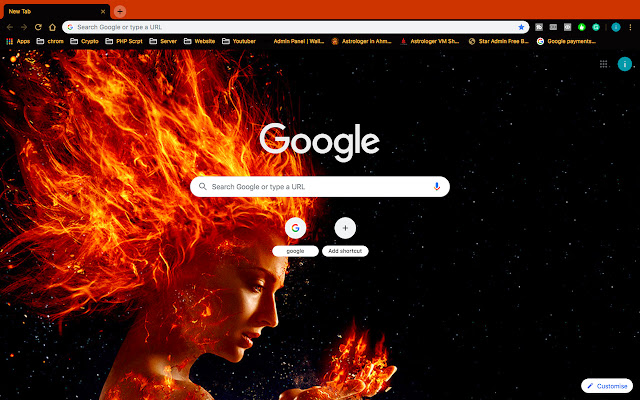Image resolution: width=640 pixels, height=400 pixels.
Task: Click the magnifier icon in search box
Action: coord(202,187)
